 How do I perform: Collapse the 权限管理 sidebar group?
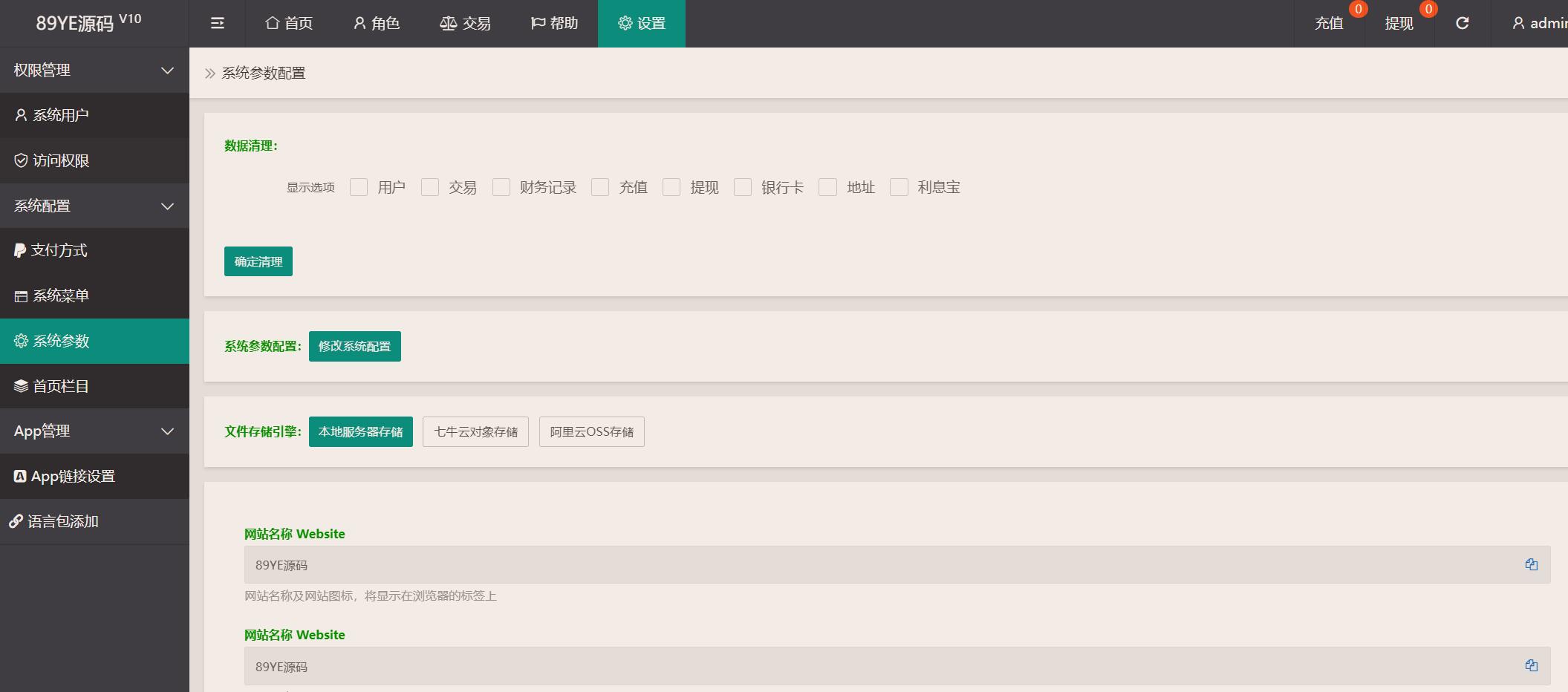click(x=94, y=70)
